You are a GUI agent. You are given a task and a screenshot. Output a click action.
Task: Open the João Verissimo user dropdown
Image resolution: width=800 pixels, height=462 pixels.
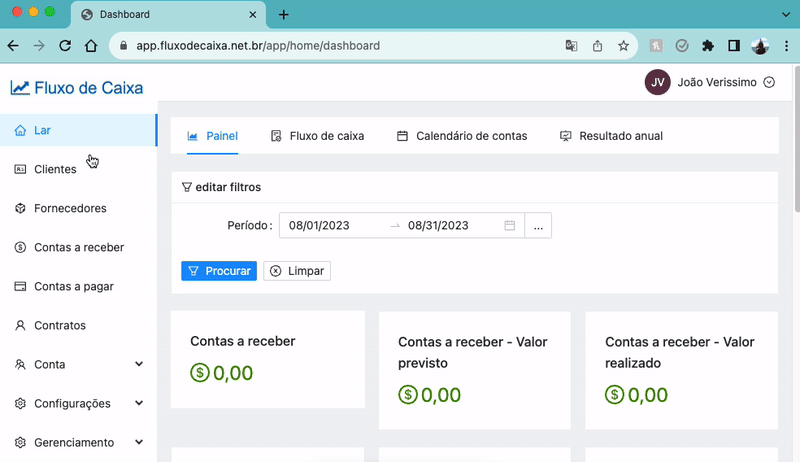[710, 82]
